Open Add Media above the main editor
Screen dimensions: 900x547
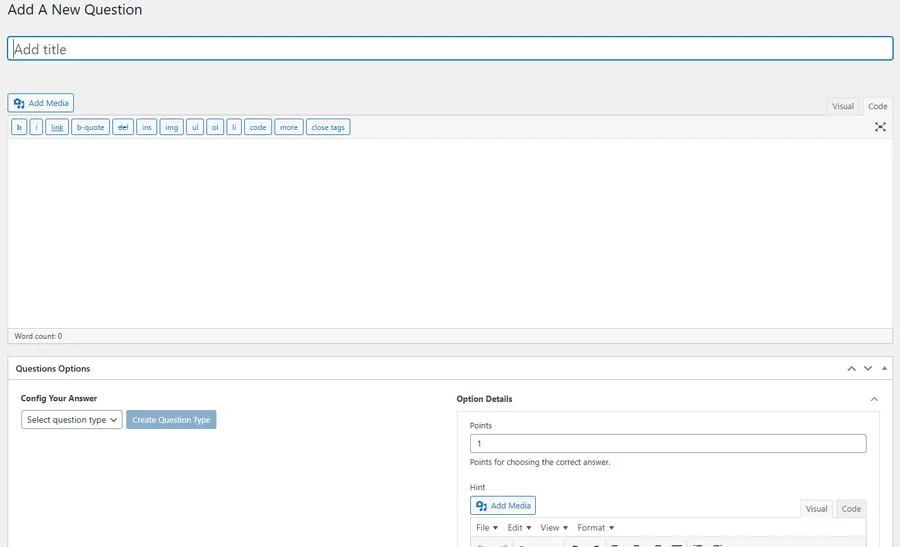point(41,103)
